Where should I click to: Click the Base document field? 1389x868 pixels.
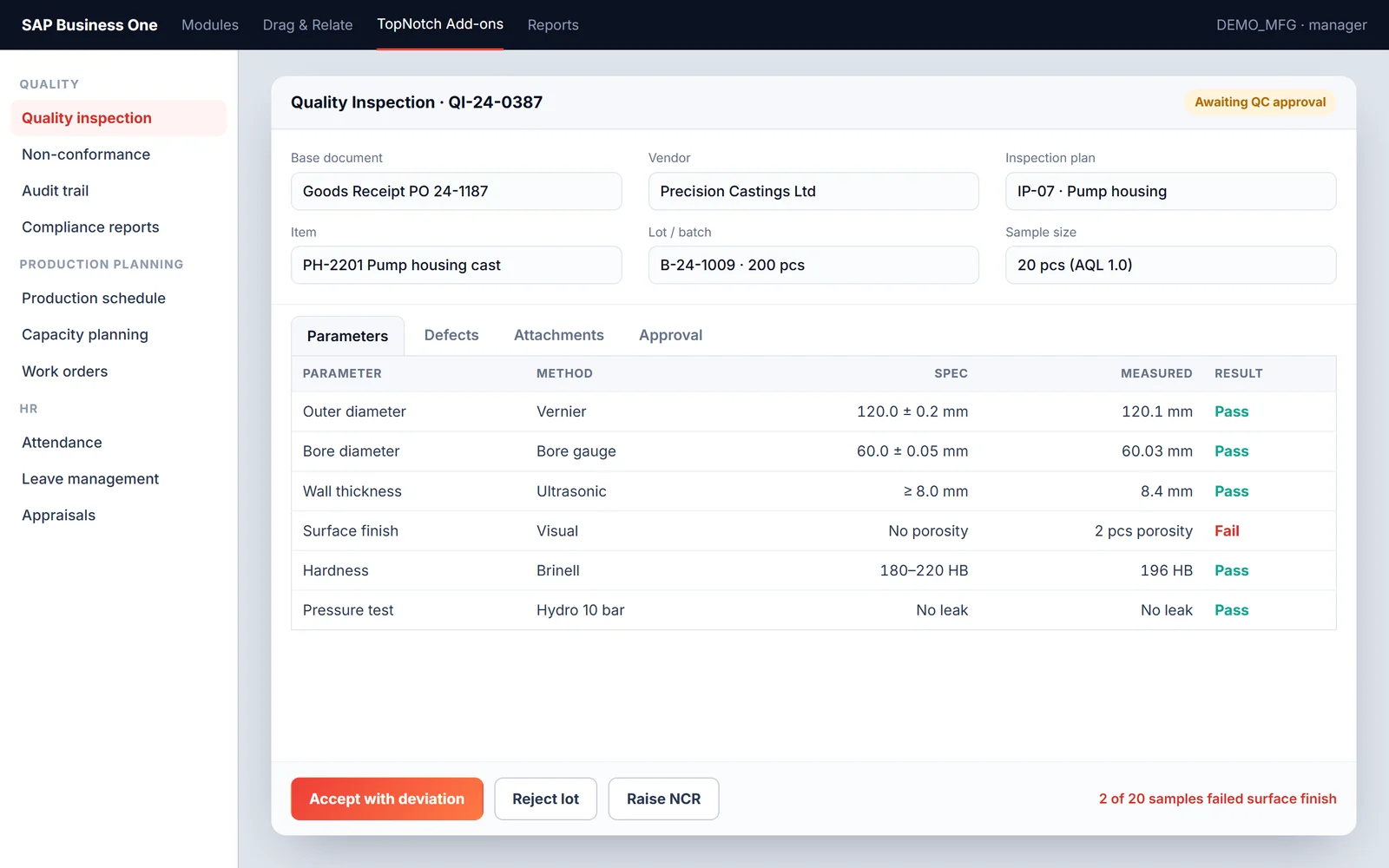456,191
